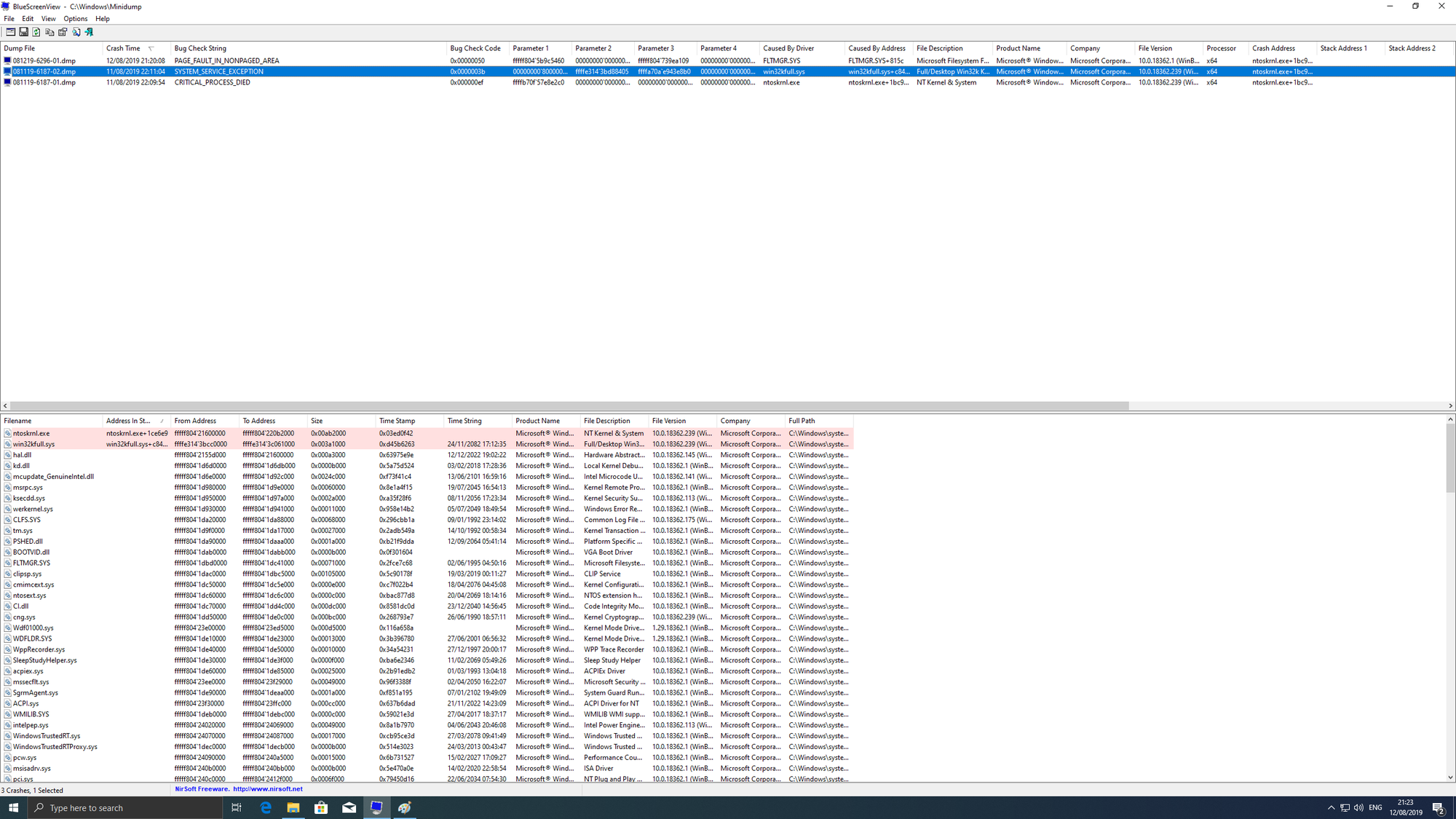Sort drivers by Address In Stack header
Viewport: 1456px width, 819px height.
[128, 421]
